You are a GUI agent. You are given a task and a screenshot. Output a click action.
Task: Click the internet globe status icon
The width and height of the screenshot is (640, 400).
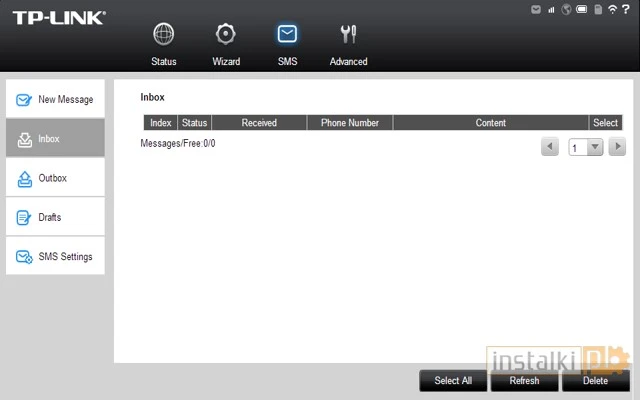click(566, 9)
